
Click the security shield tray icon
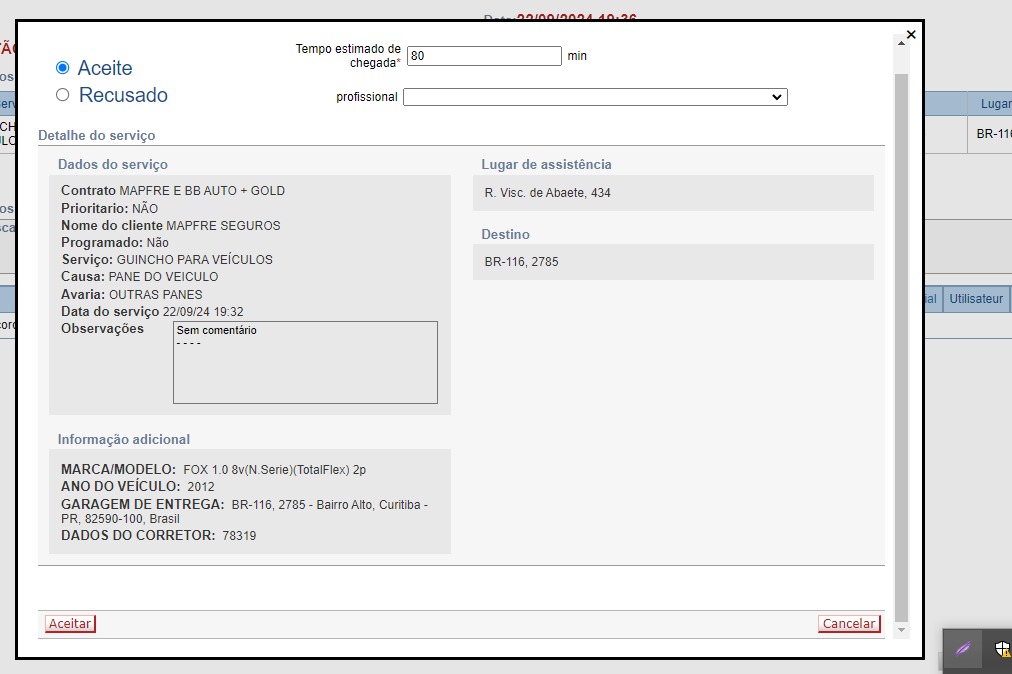click(x=1002, y=648)
